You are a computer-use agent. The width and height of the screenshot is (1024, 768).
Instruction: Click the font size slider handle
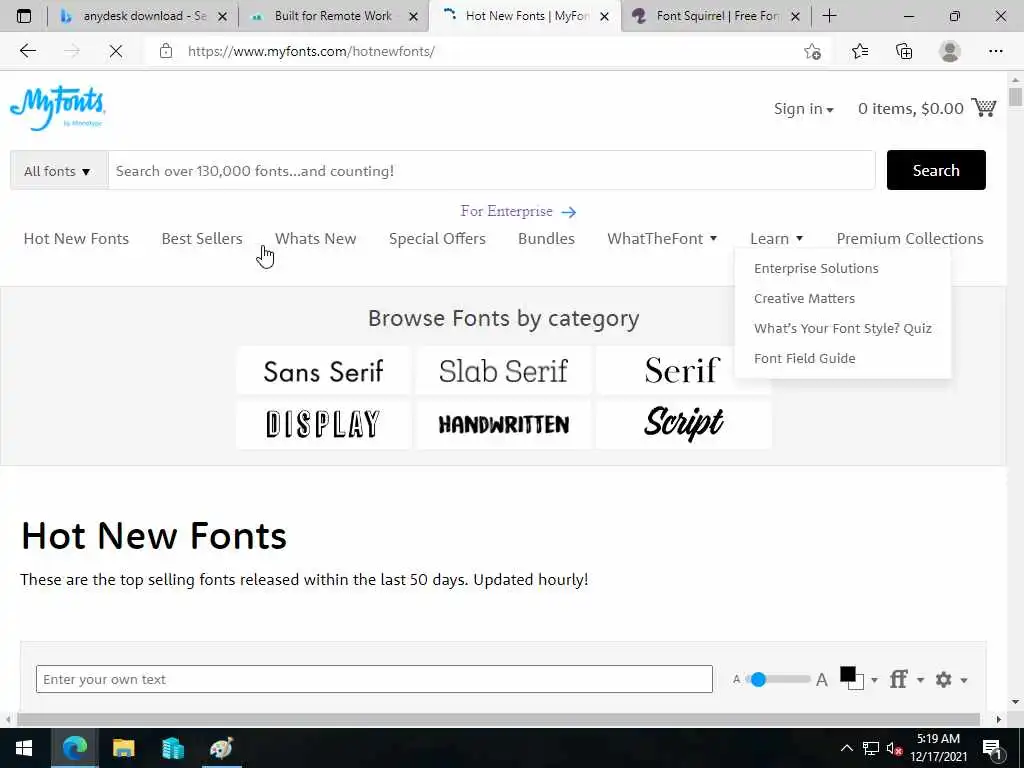click(x=758, y=679)
